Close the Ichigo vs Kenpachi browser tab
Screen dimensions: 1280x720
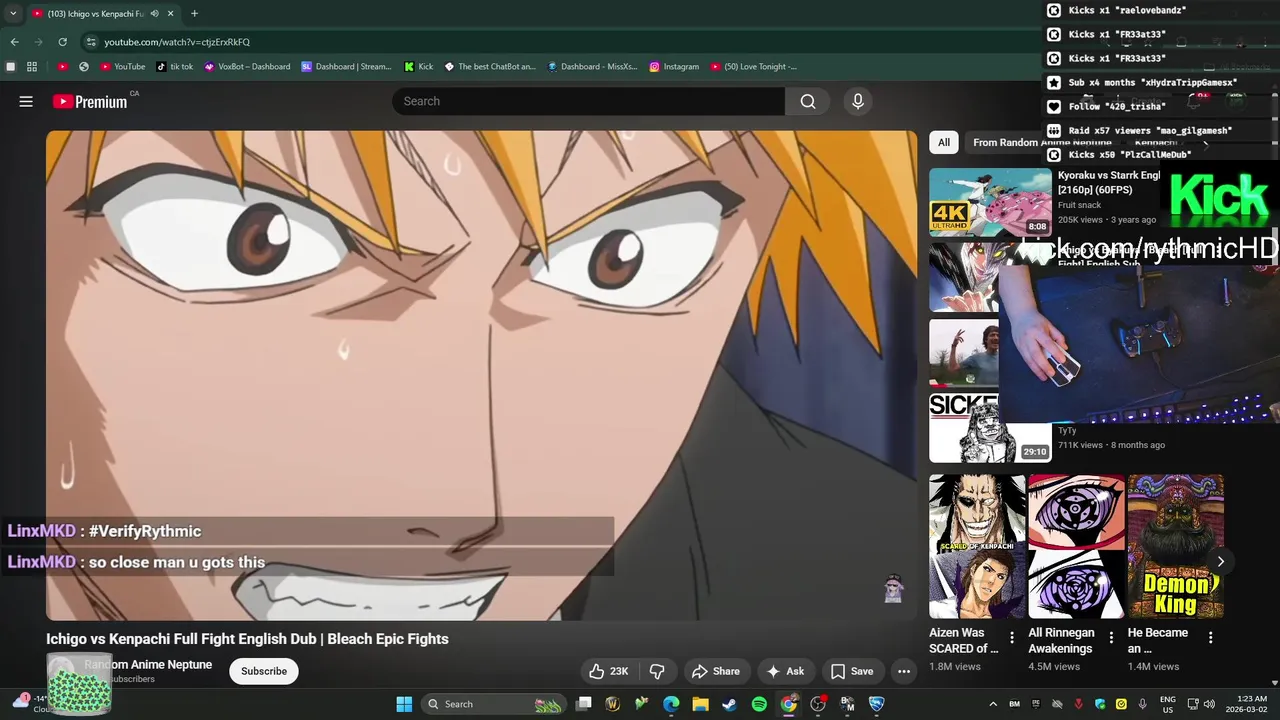click(171, 13)
